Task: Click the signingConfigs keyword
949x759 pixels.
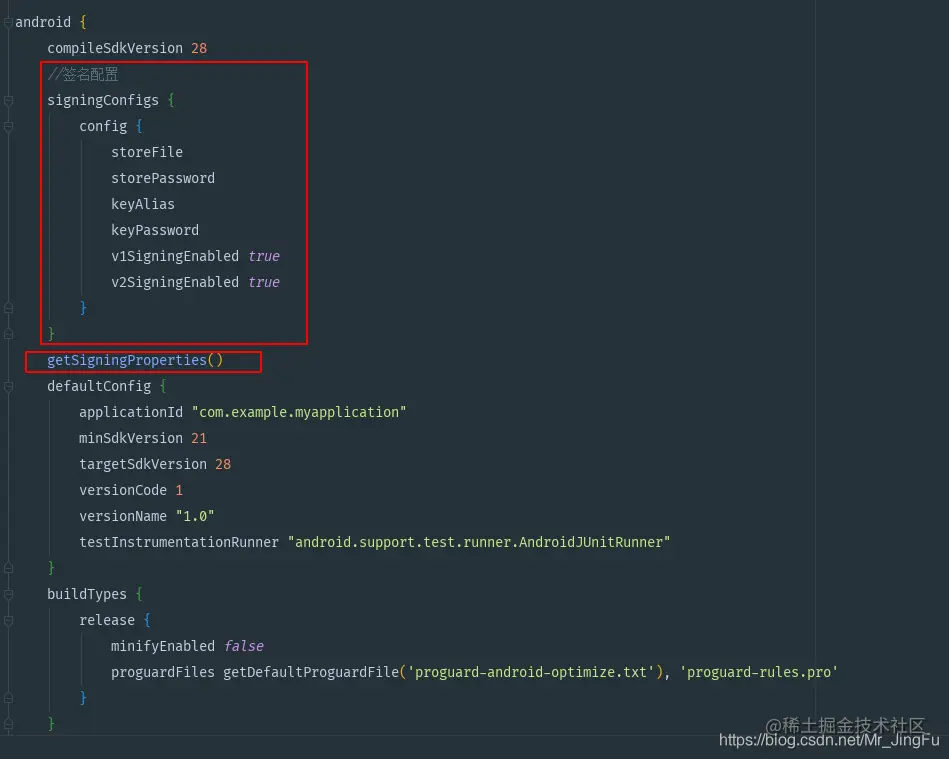Action: coord(103,100)
